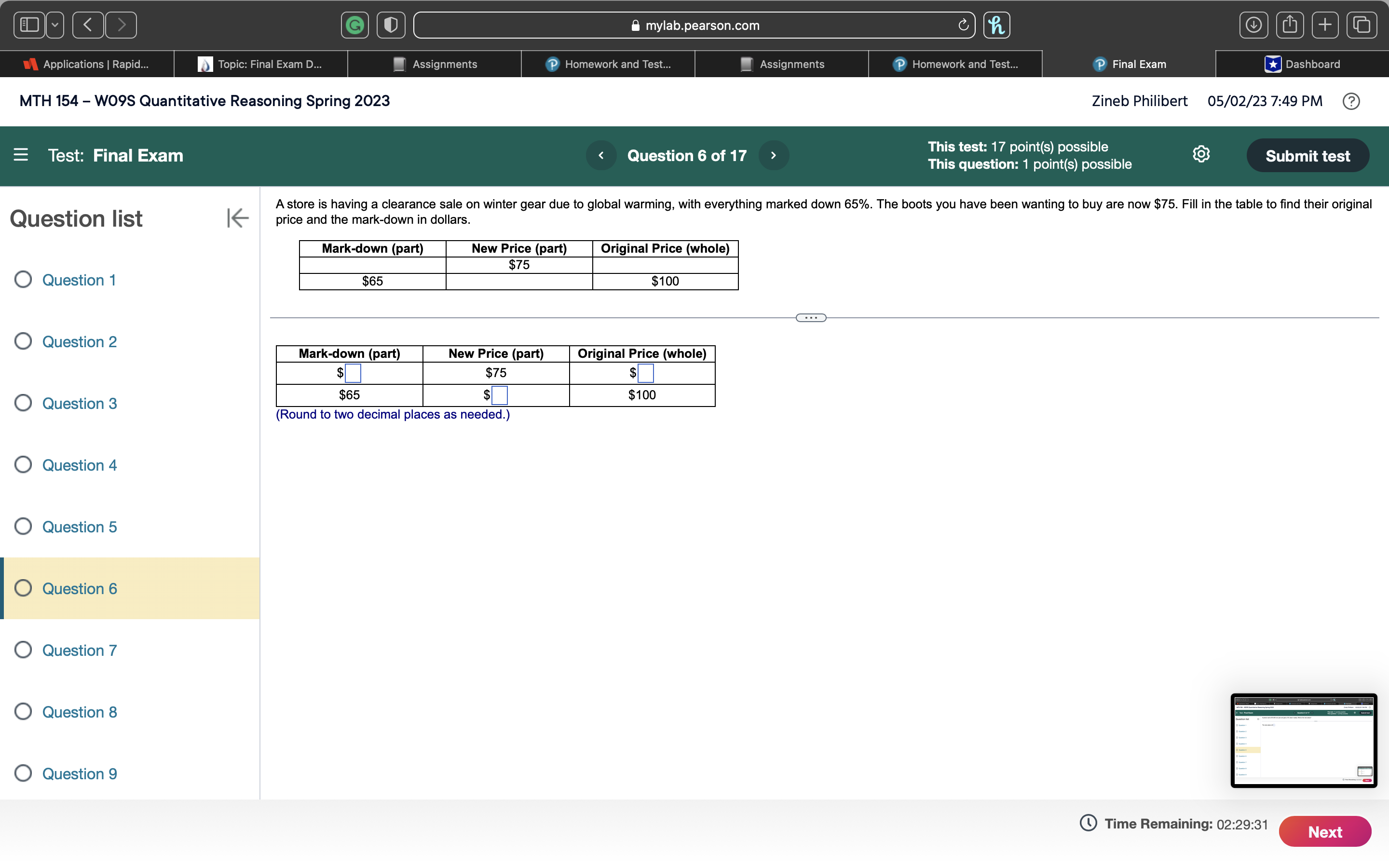Select the Question 3 radio button
1389x868 pixels.
[23, 403]
